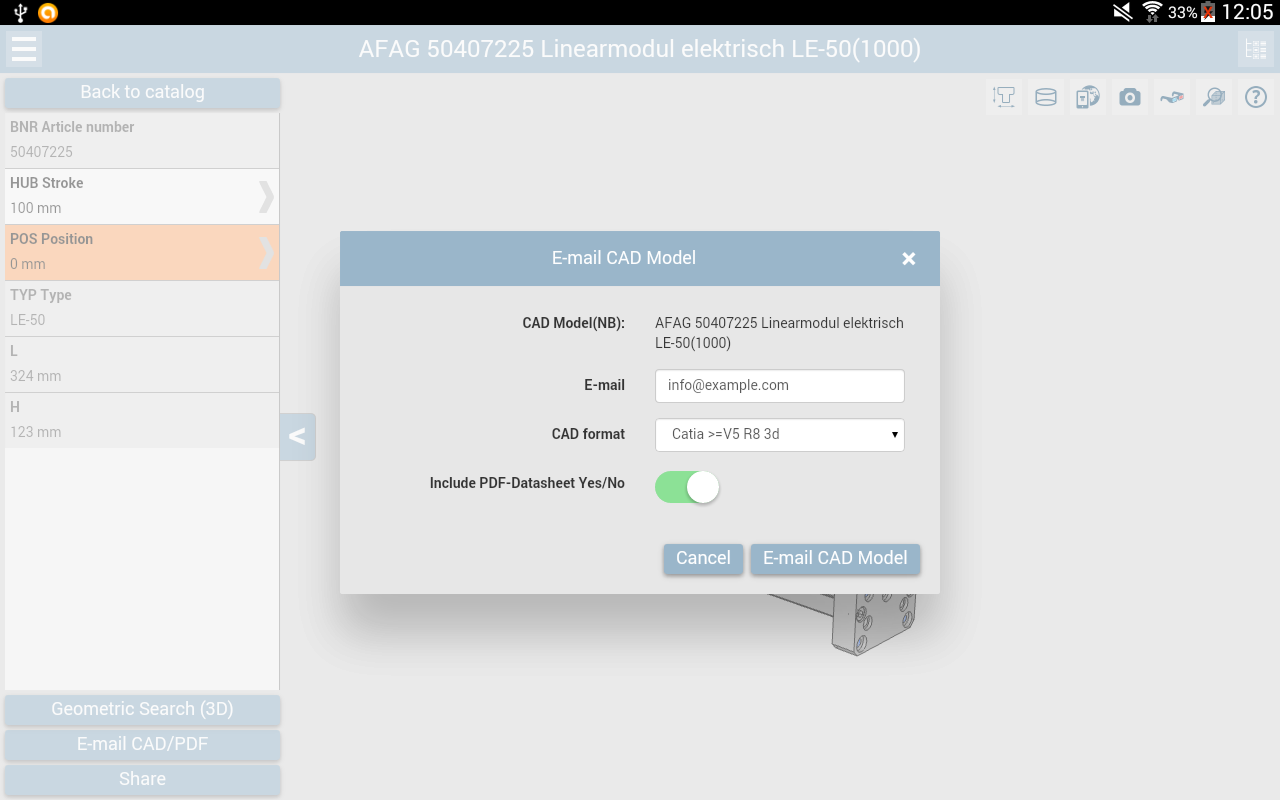Click the CAD Model(NB) name text
1280x800 pixels.
tap(779, 333)
